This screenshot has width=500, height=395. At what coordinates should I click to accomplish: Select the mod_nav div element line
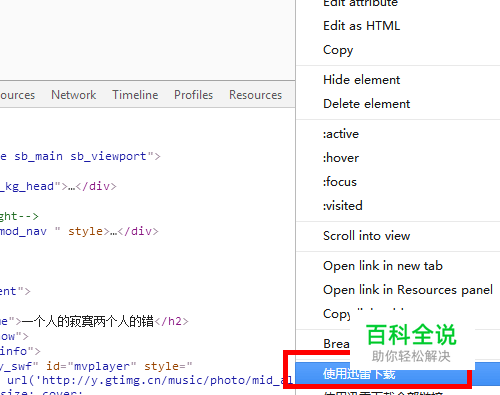point(79,231)
